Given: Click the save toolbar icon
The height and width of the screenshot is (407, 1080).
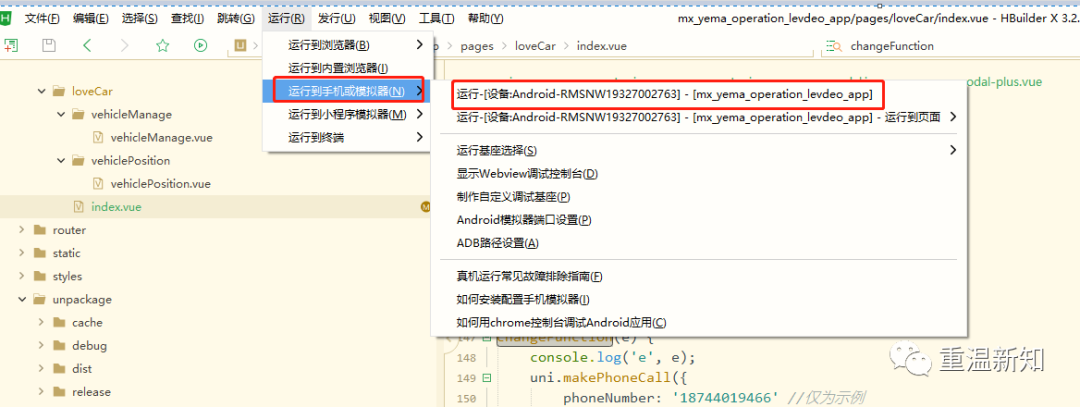Looking at the screenshot, I should coord(48,45).
